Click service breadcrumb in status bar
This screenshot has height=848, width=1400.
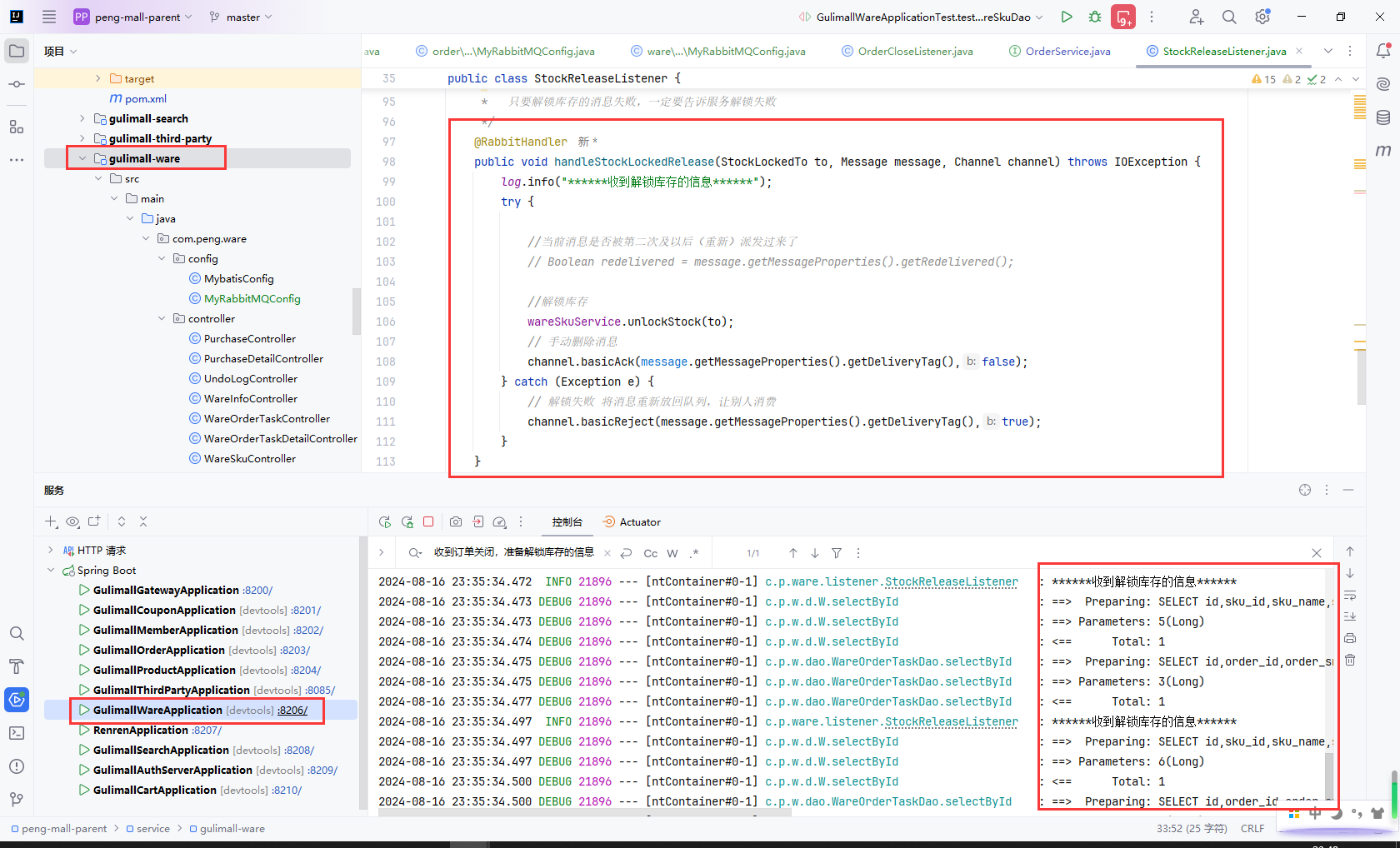pos(147,829)
